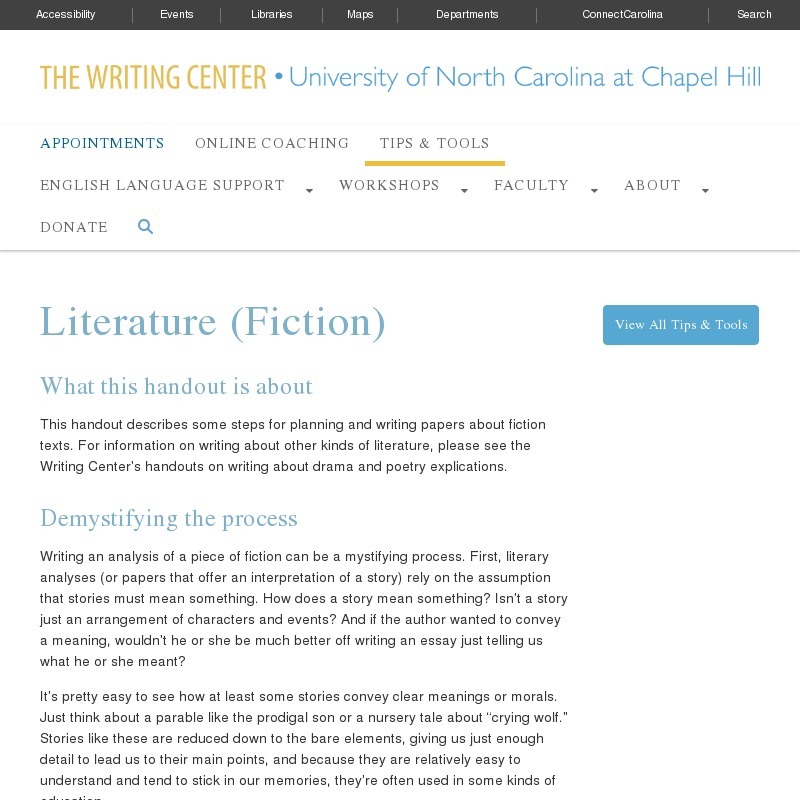Open the Events page from utility bar
800x800 pixels.
coord(177,14)
